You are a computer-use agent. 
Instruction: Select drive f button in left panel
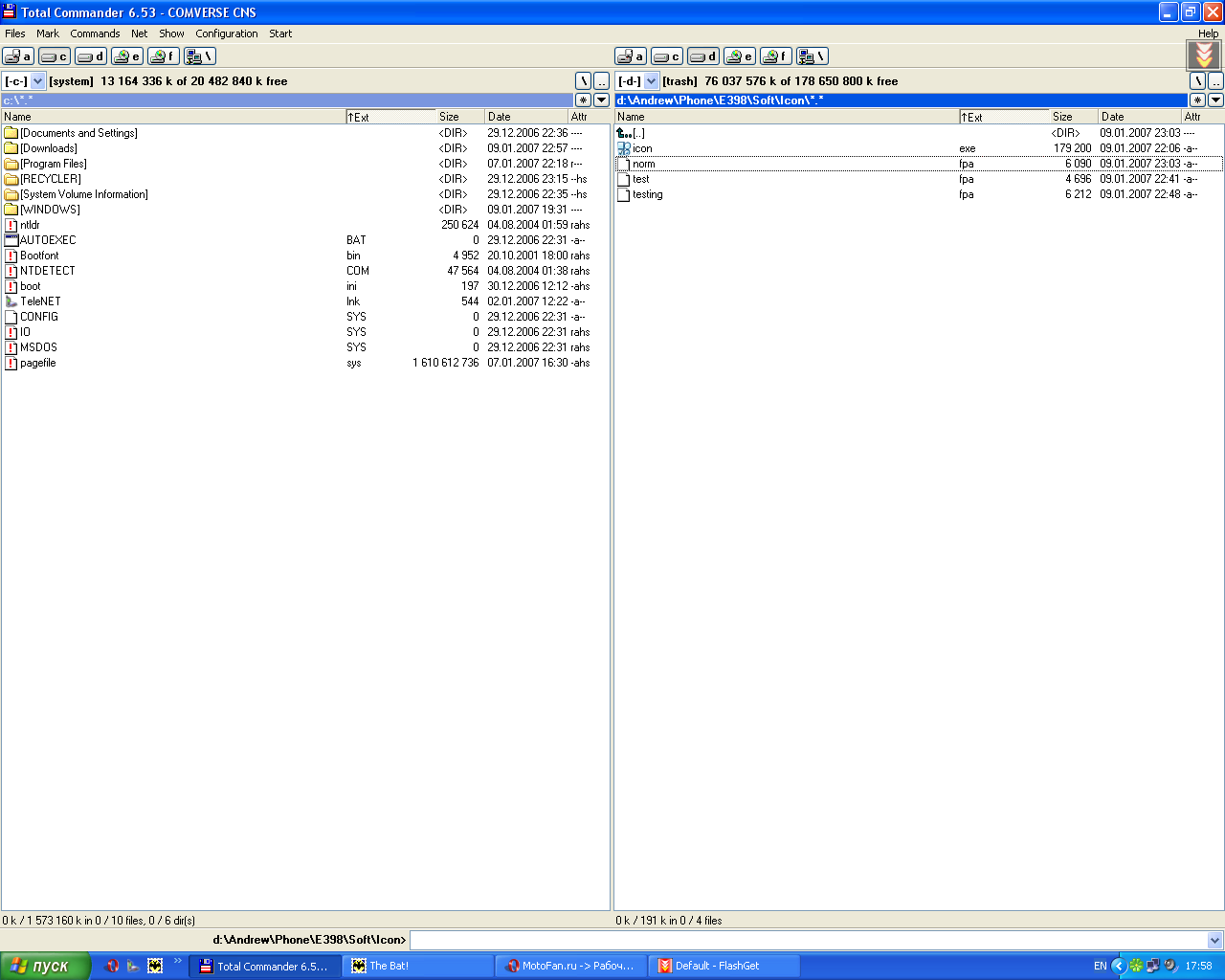pyautogui.click(x=164, y=56)
